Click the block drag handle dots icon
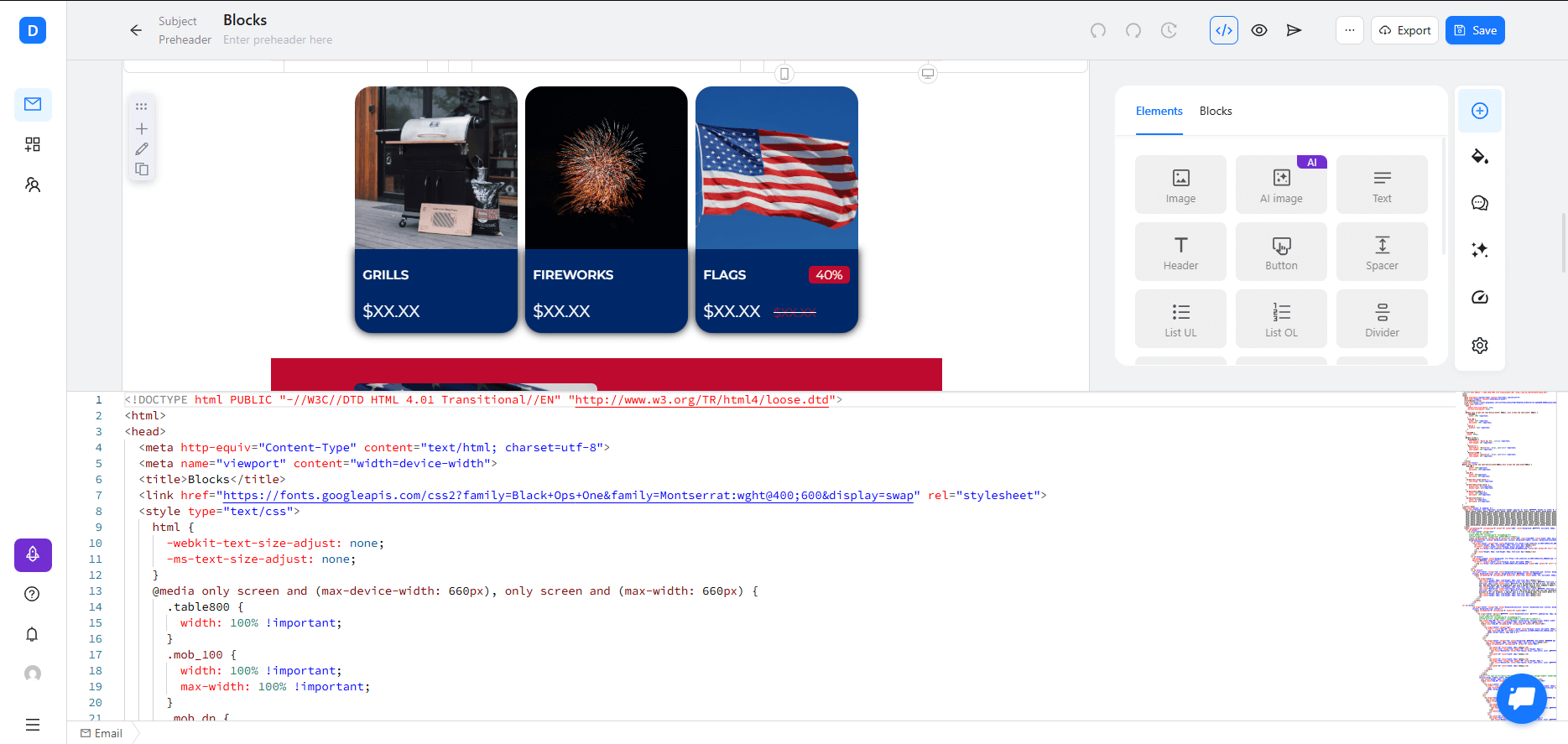 tap(142, 107)
